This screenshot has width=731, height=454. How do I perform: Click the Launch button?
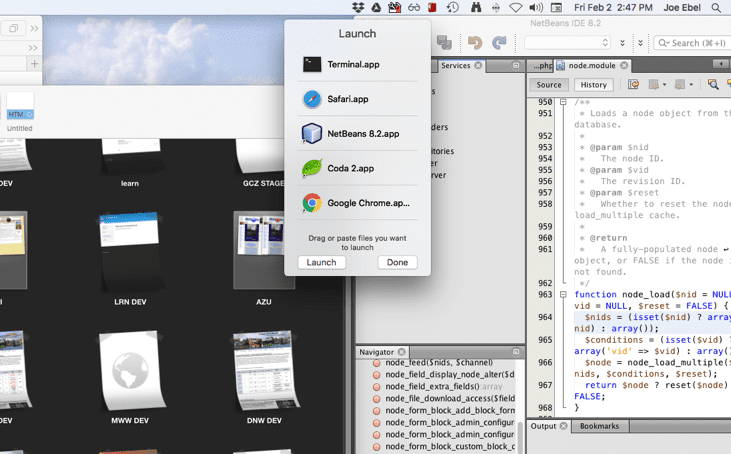tap(322, 262)
